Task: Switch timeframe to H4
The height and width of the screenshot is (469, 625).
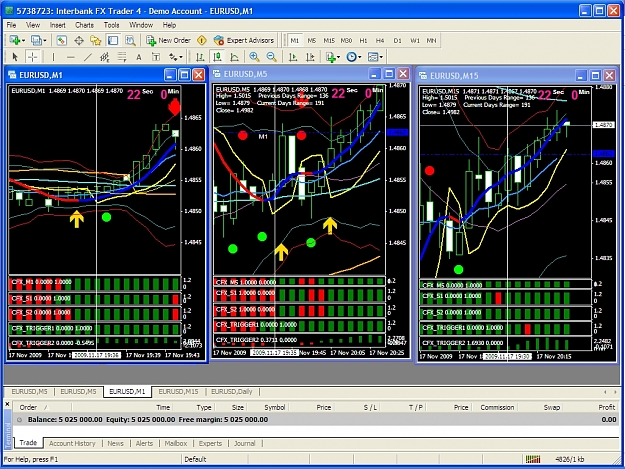Action: click(x=380, y=40)
